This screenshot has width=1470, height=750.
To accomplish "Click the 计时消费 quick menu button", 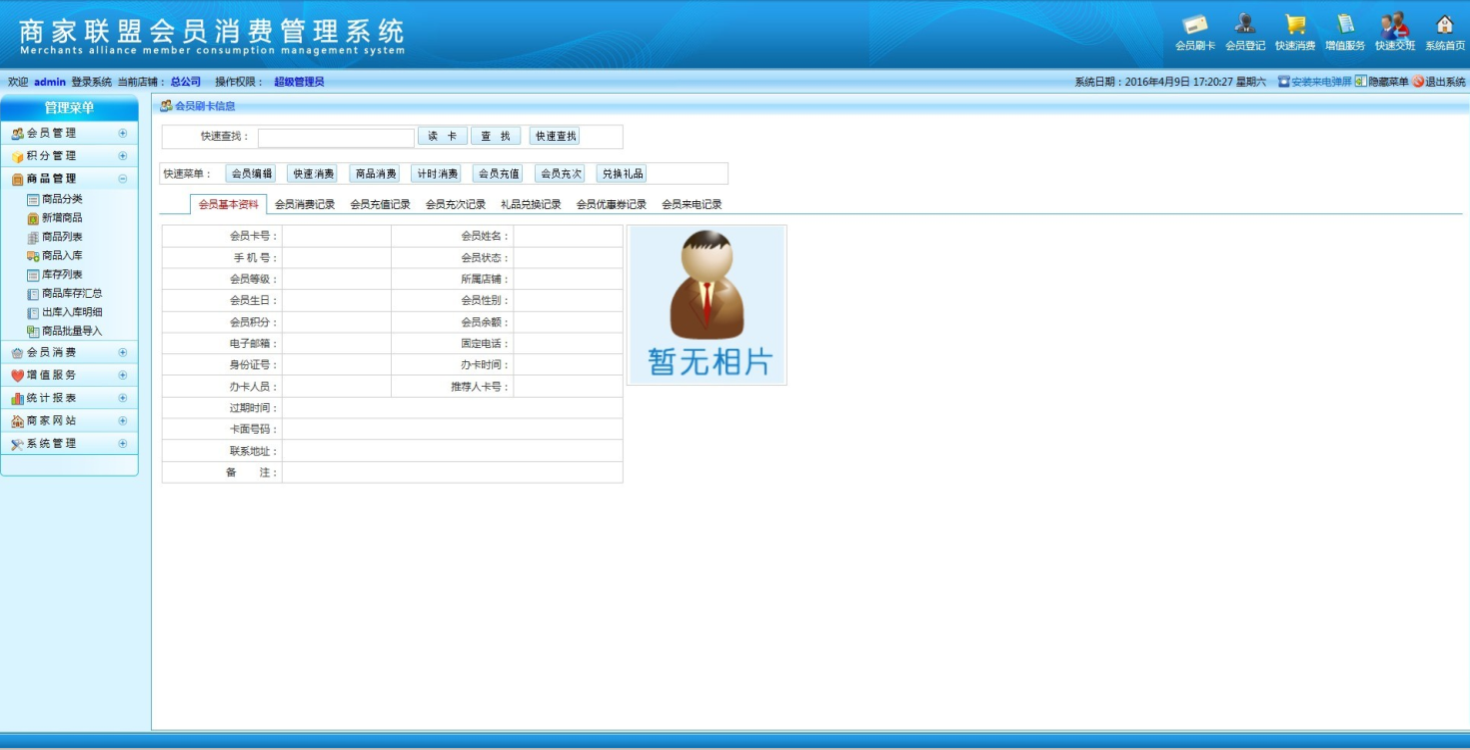I will pos(436,174).
